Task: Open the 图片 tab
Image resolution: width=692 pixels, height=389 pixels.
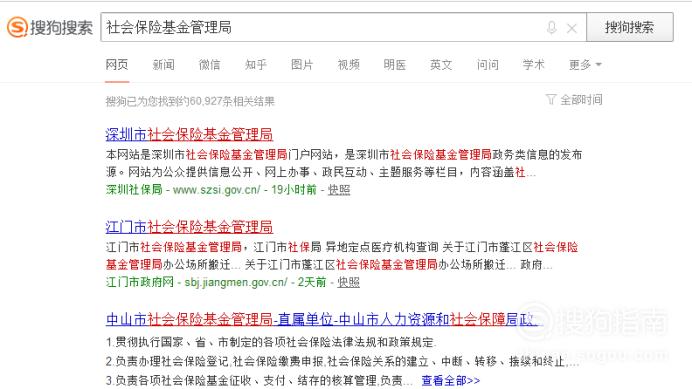Action: click(302, 65)
